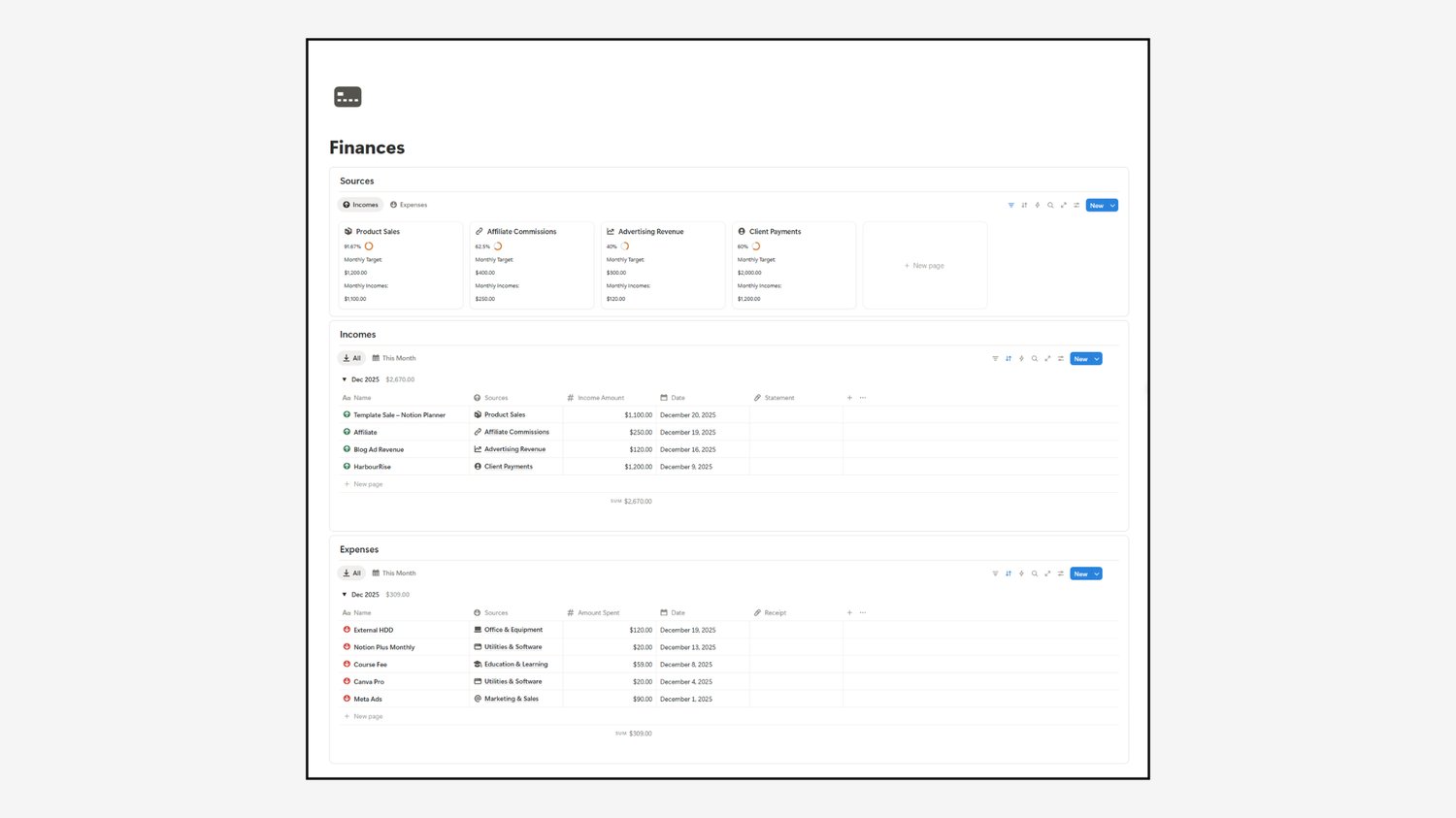Open the filter icon in Sources toolbar
The height and width of the screenshot is (818, 1456).
point(1010,206)
